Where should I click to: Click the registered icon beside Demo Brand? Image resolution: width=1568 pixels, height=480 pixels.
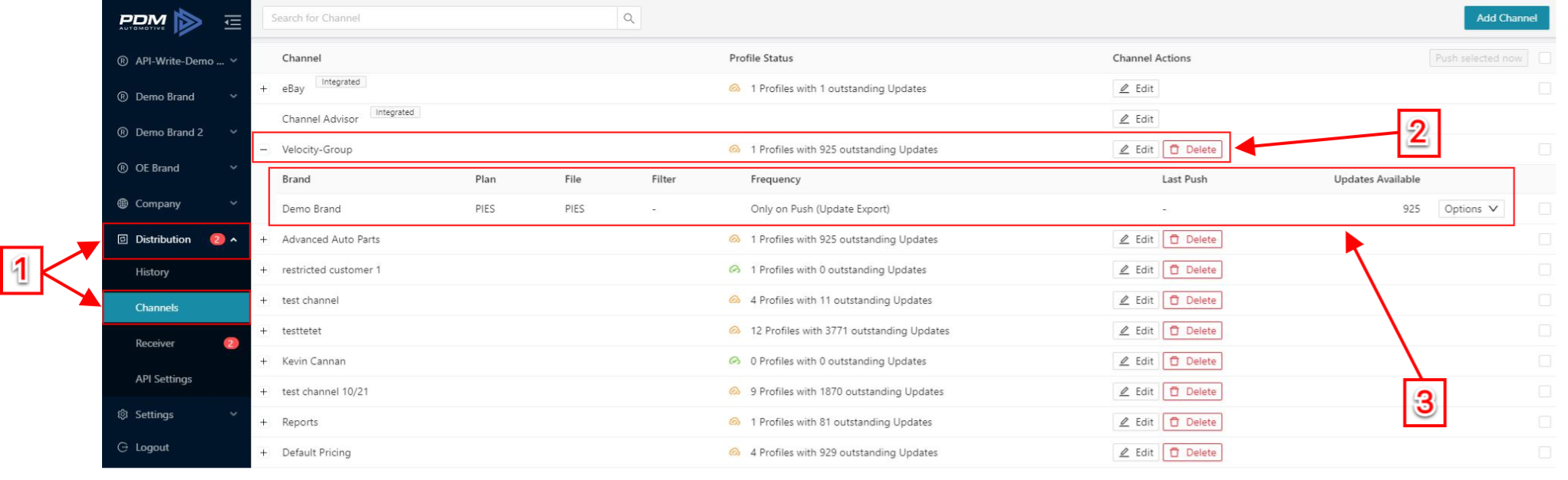point(123,97)
